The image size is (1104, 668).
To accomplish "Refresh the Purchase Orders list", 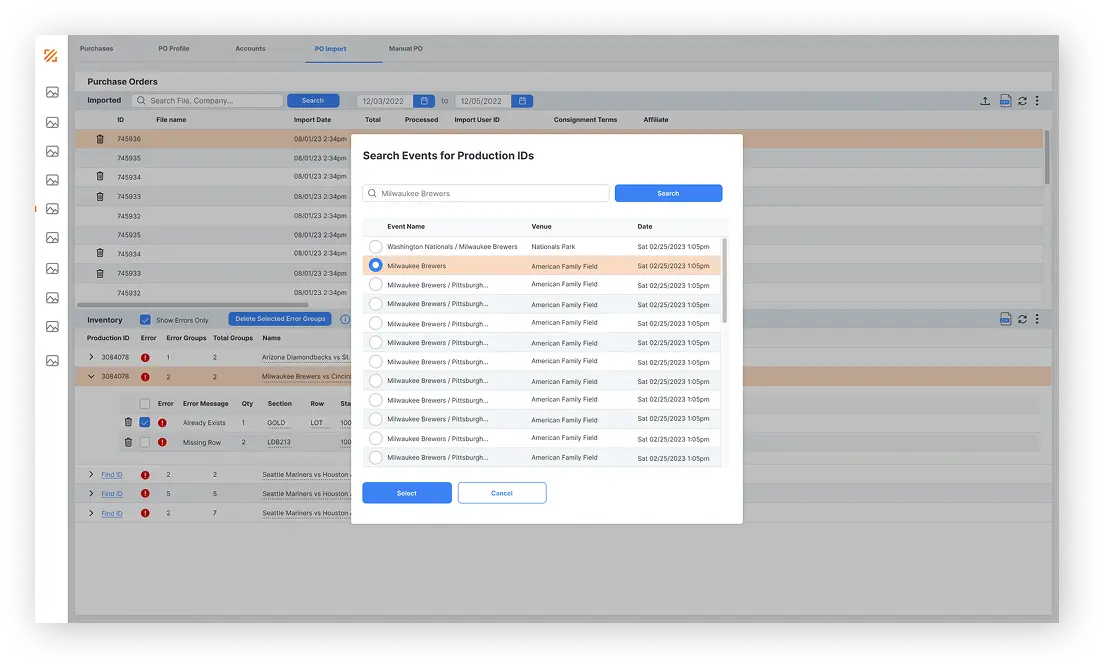I will [x=1022, y=101].
